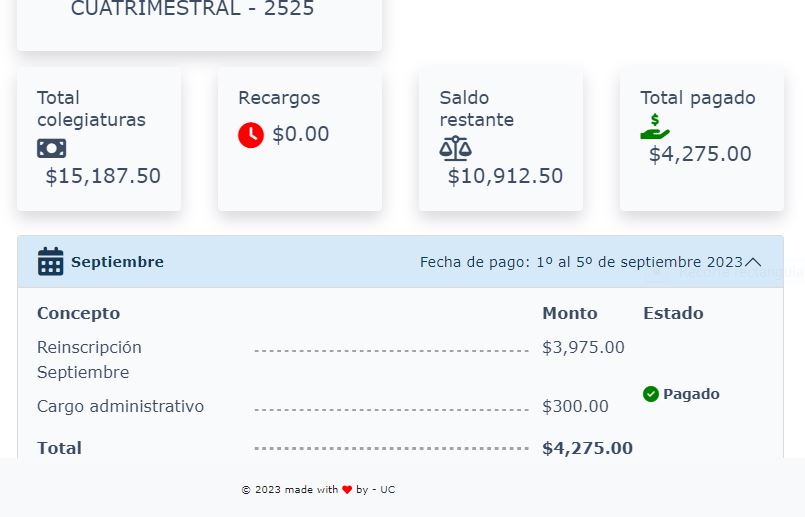Click the red clock icon in Recargos
805x517 pixels.
tap(251, 135)
